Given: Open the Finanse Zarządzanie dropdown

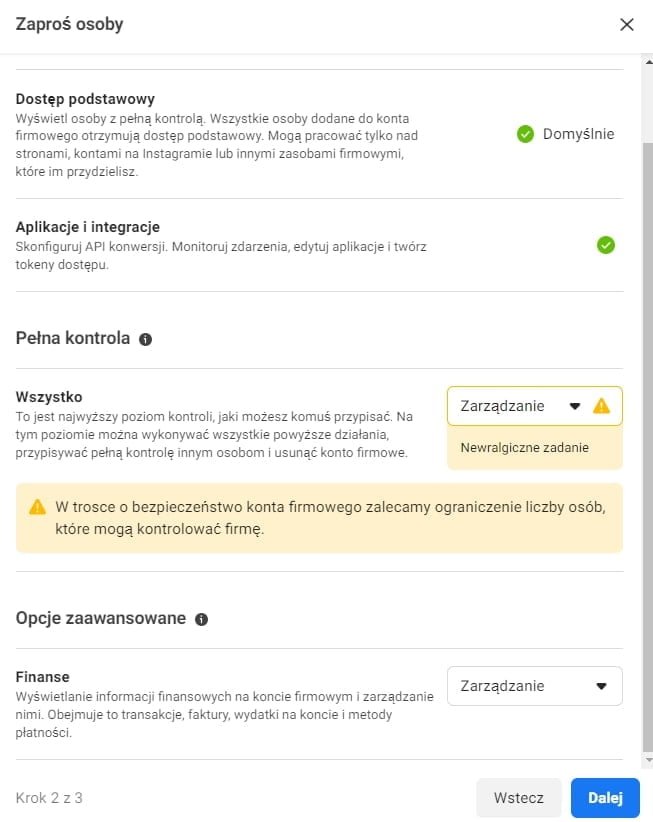Looking at the screenshot, I should [534, 686].
